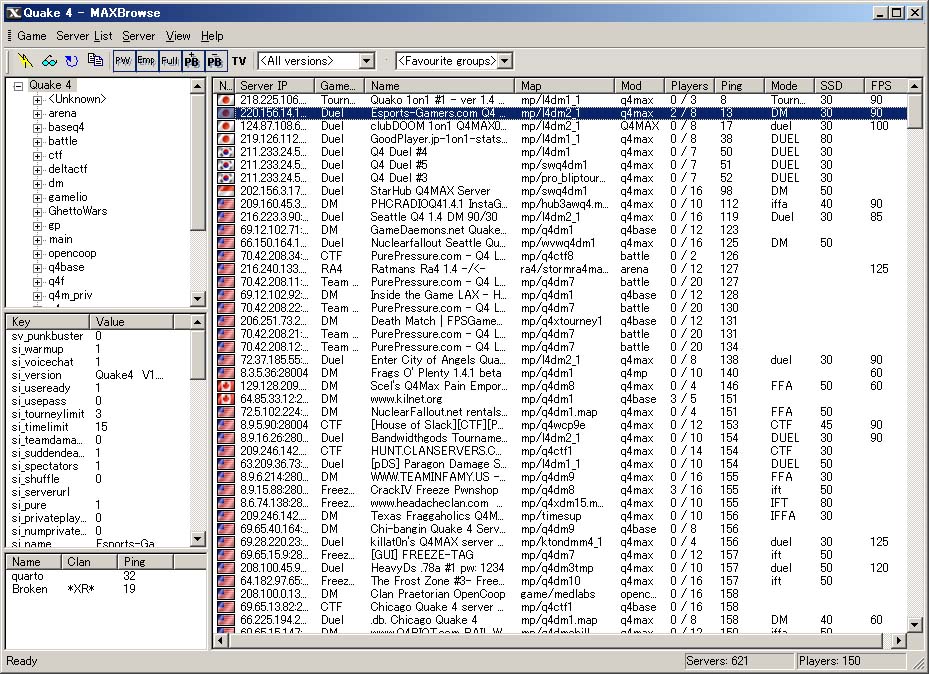Select the q4base tree item

click(66, 267)
